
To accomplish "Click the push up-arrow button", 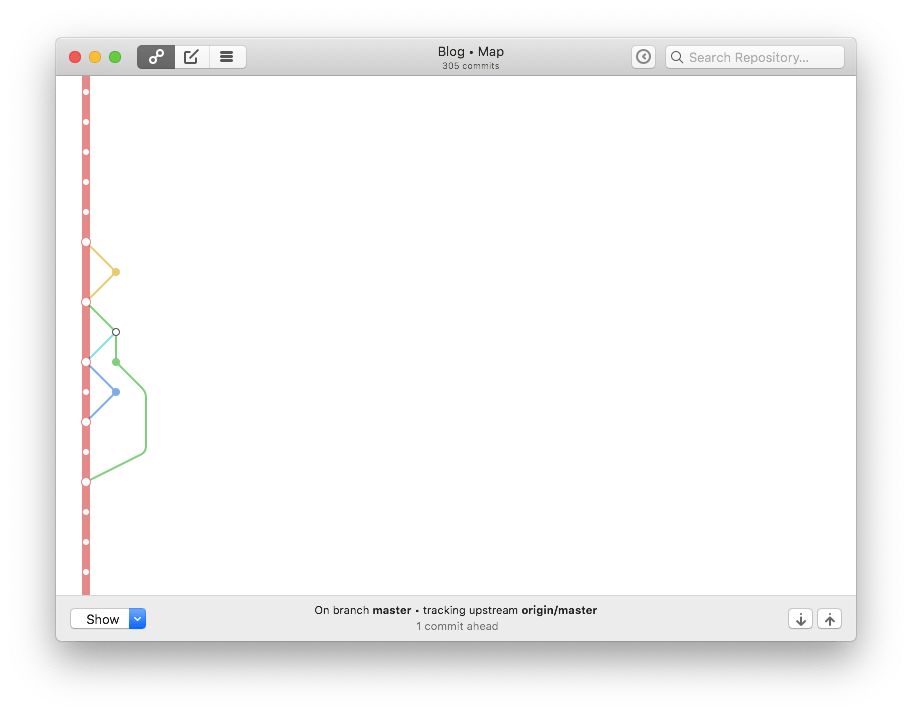I will (x=829, y=619).
